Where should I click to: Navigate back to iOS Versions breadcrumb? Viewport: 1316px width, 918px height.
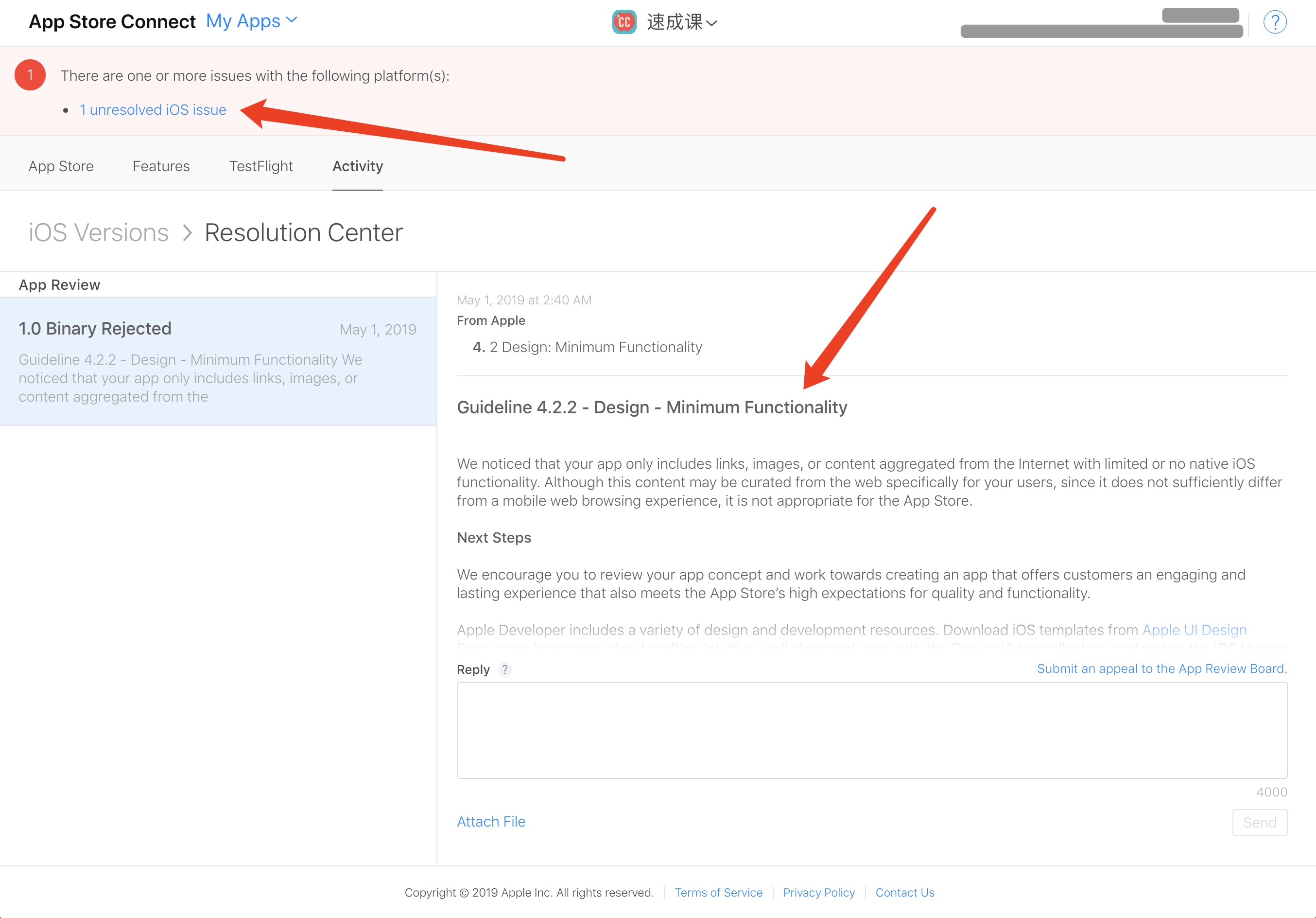click(x=99, y=233)
